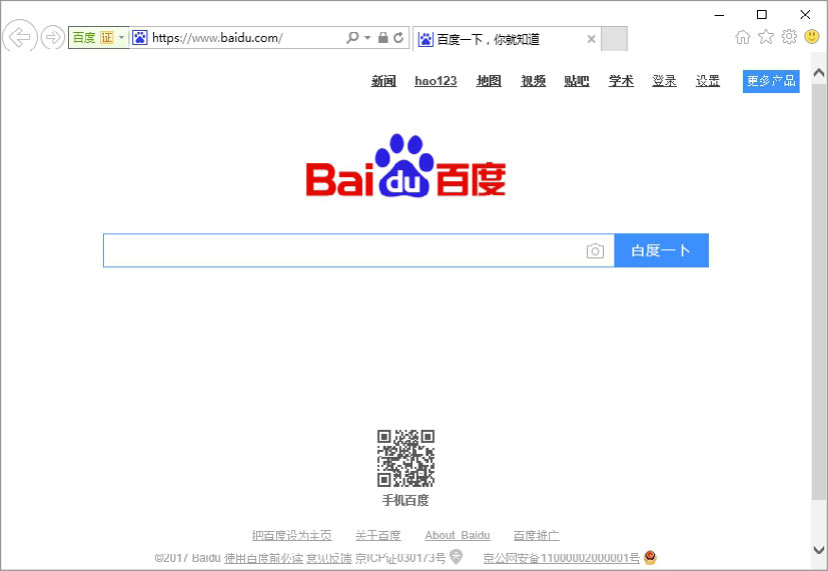Click the 意见反馈 link
The width and height of the screenshot is (828, 571).
coord(329,558)
